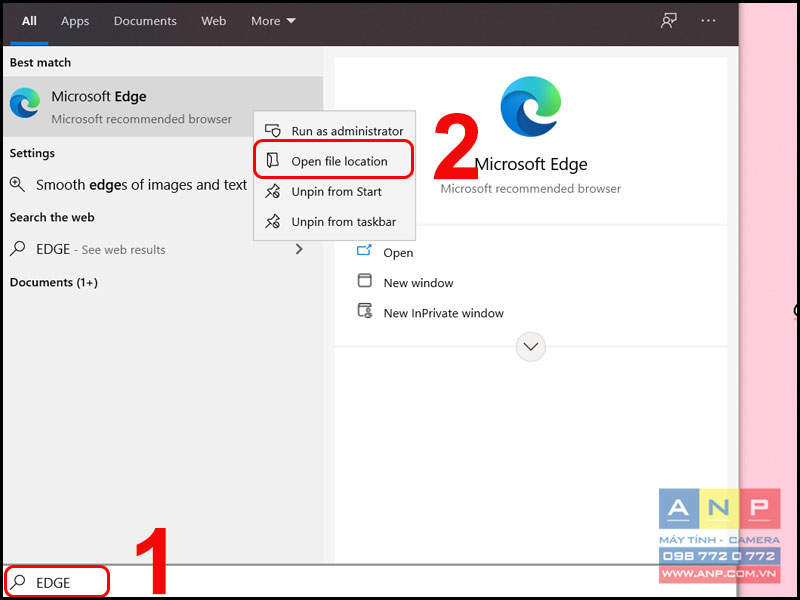Screen dimensions: 800x600
Task: Click the EDGE search input box
Action: [57, 582]
